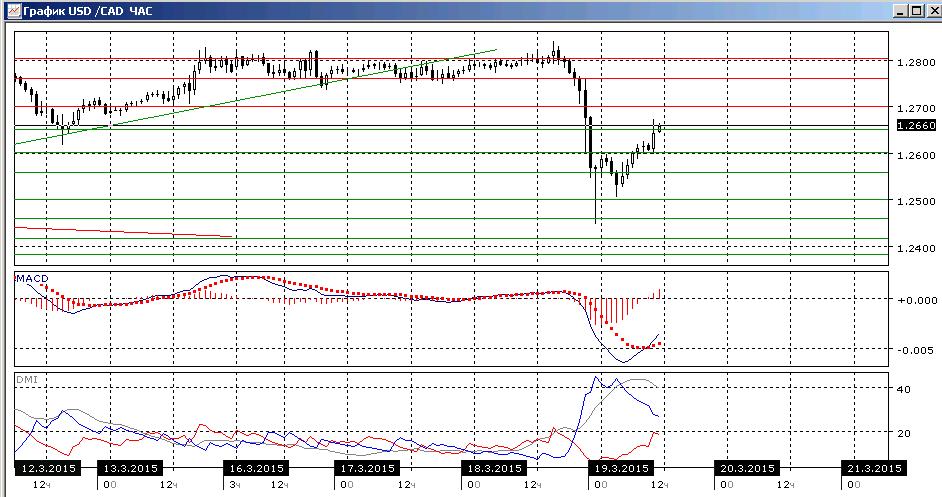Click the 40 level DMI scale label
Viewport: 942px width, 497px height.
[903, 389]
